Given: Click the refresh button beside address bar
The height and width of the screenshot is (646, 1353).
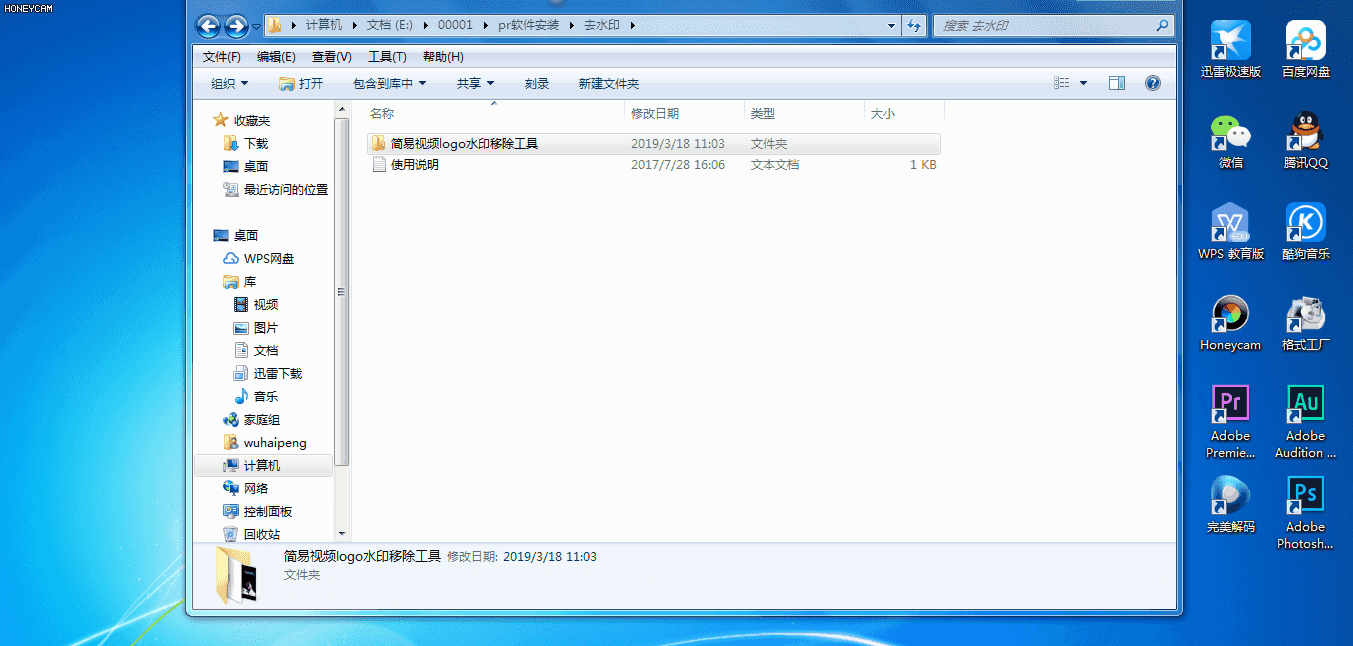Looking at the screenshot, I should pos(914,25).
